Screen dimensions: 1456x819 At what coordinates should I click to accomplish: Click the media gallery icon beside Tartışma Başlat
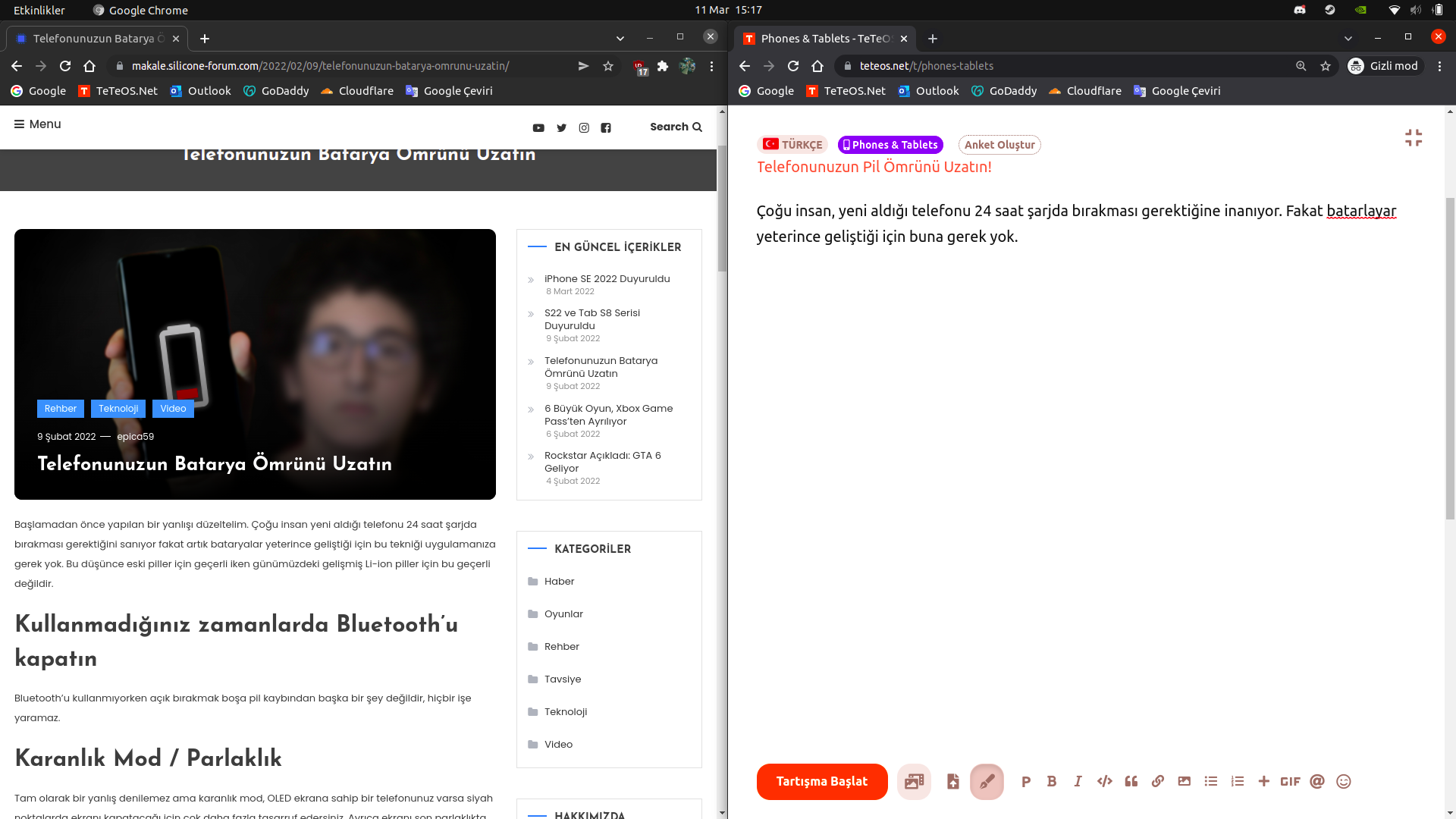click(915, 781)
